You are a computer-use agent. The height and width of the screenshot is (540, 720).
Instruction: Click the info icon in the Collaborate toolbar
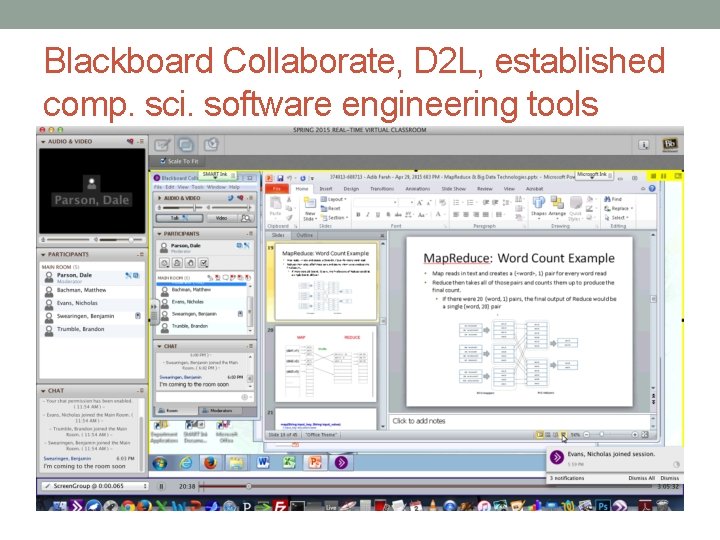(x=644, y=145)
